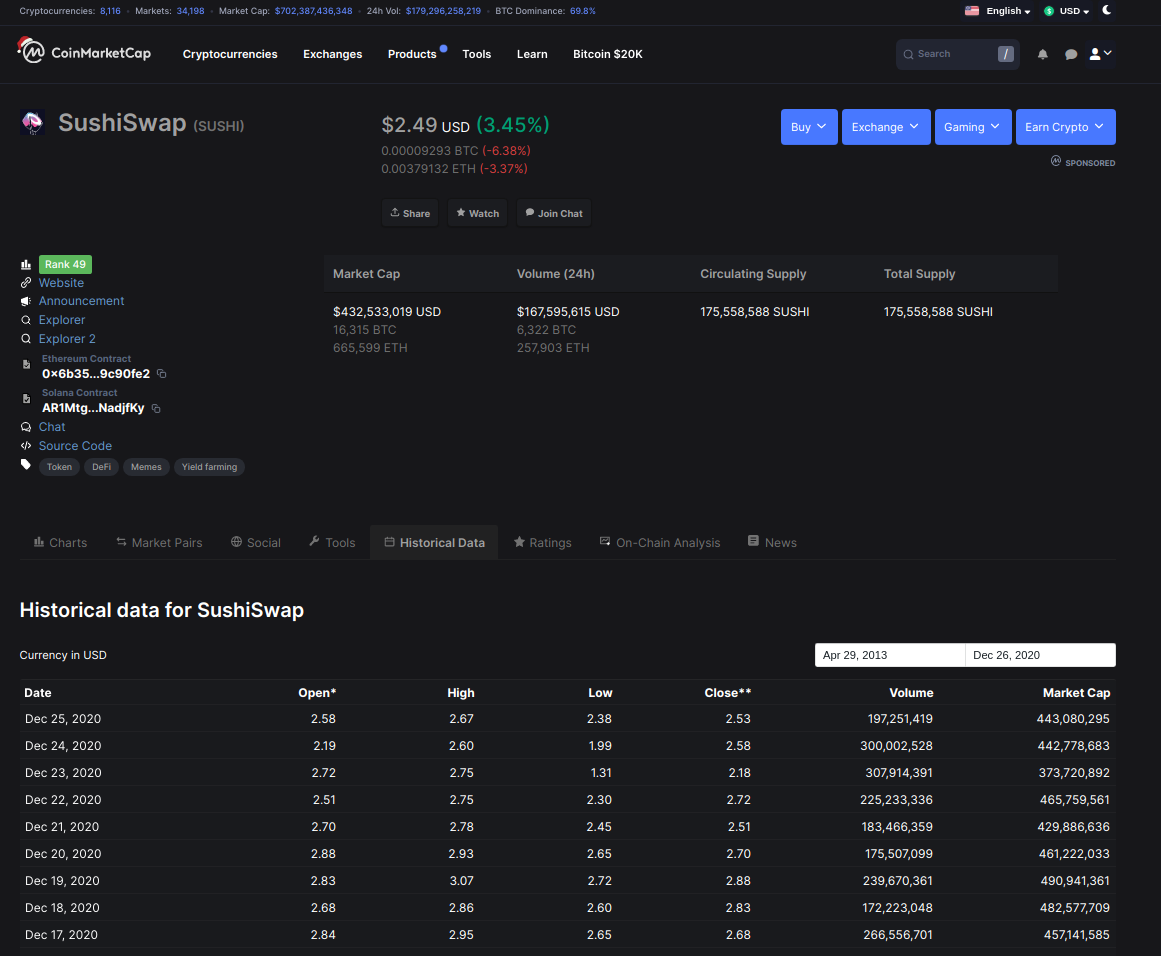Open the user account menu icon
Image resolution: width=1161 pixels, height=956 pixels.
pyautogui.click(x=1100, y=54)
